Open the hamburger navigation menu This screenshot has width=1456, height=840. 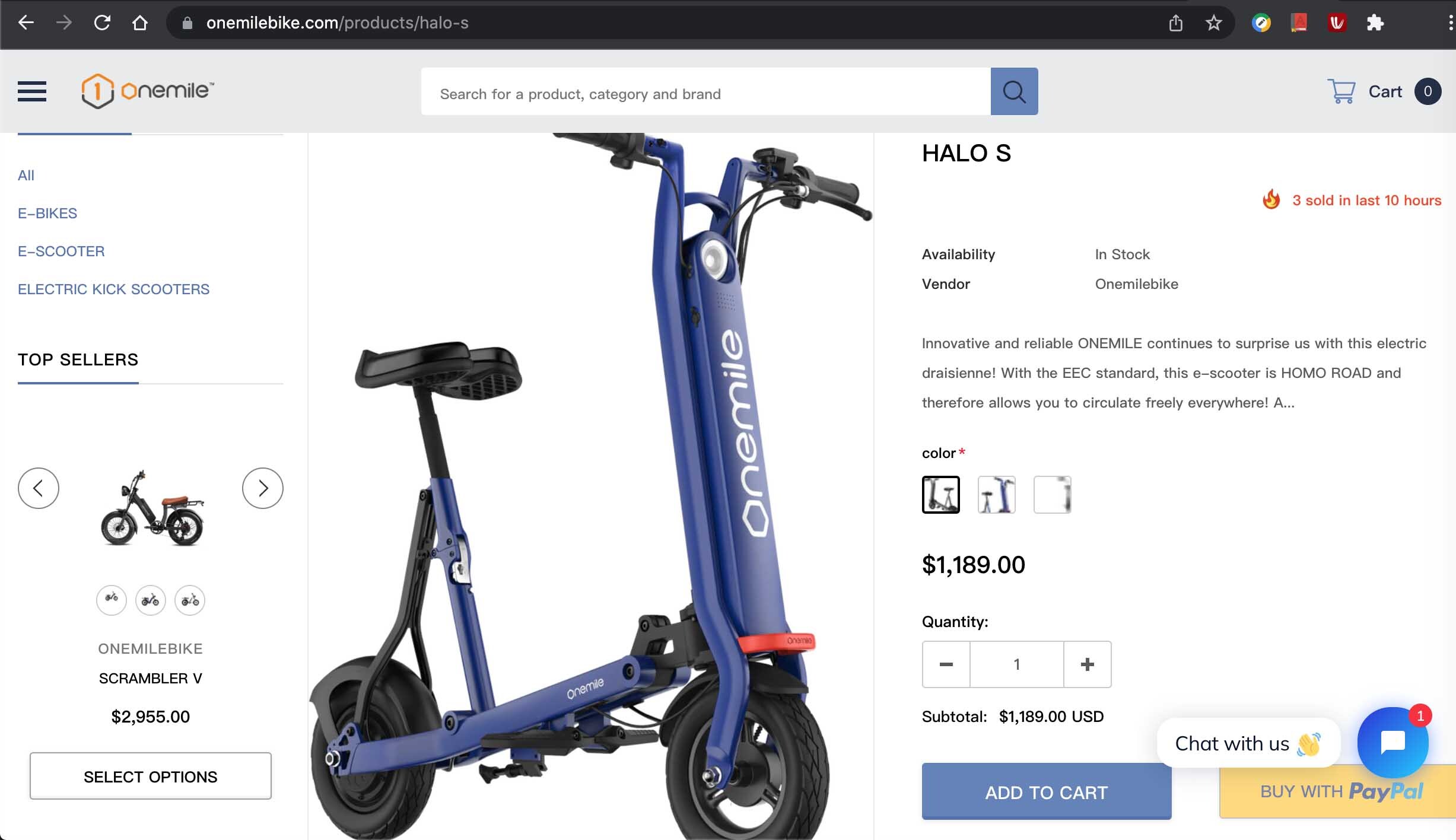tap(32, 91)
